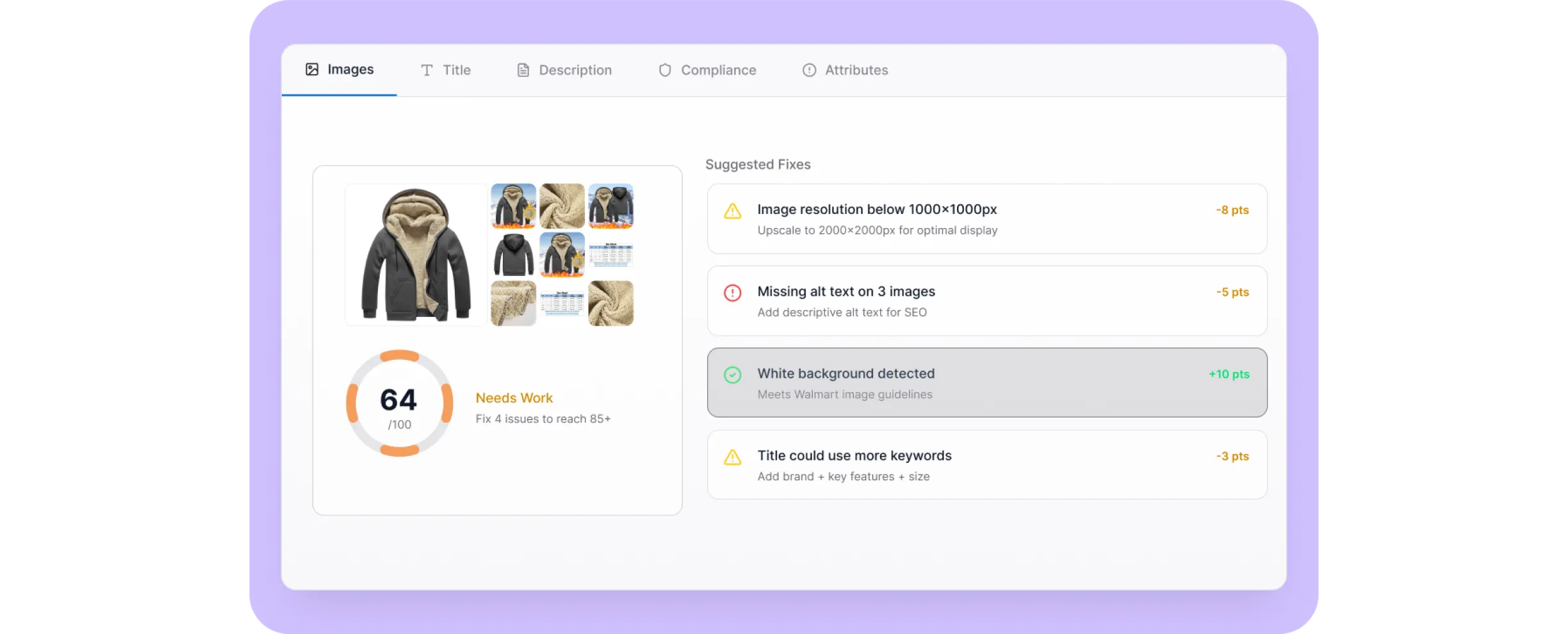Click the warning triangle for title keywords
This screenshot has width=1568, height=634.
click(x=732, y=457)
